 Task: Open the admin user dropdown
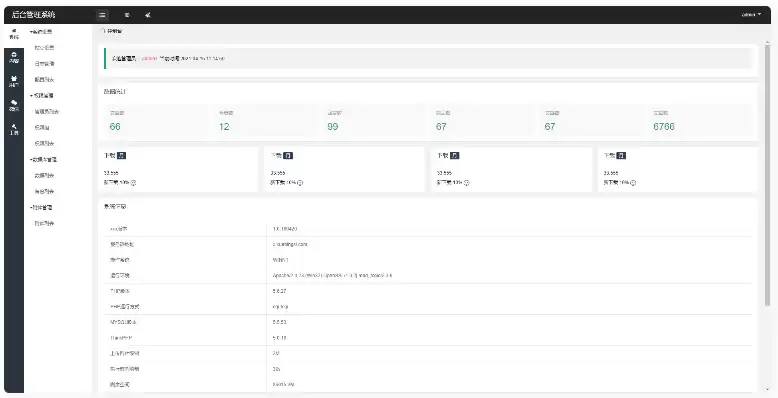tap(751, 15)
